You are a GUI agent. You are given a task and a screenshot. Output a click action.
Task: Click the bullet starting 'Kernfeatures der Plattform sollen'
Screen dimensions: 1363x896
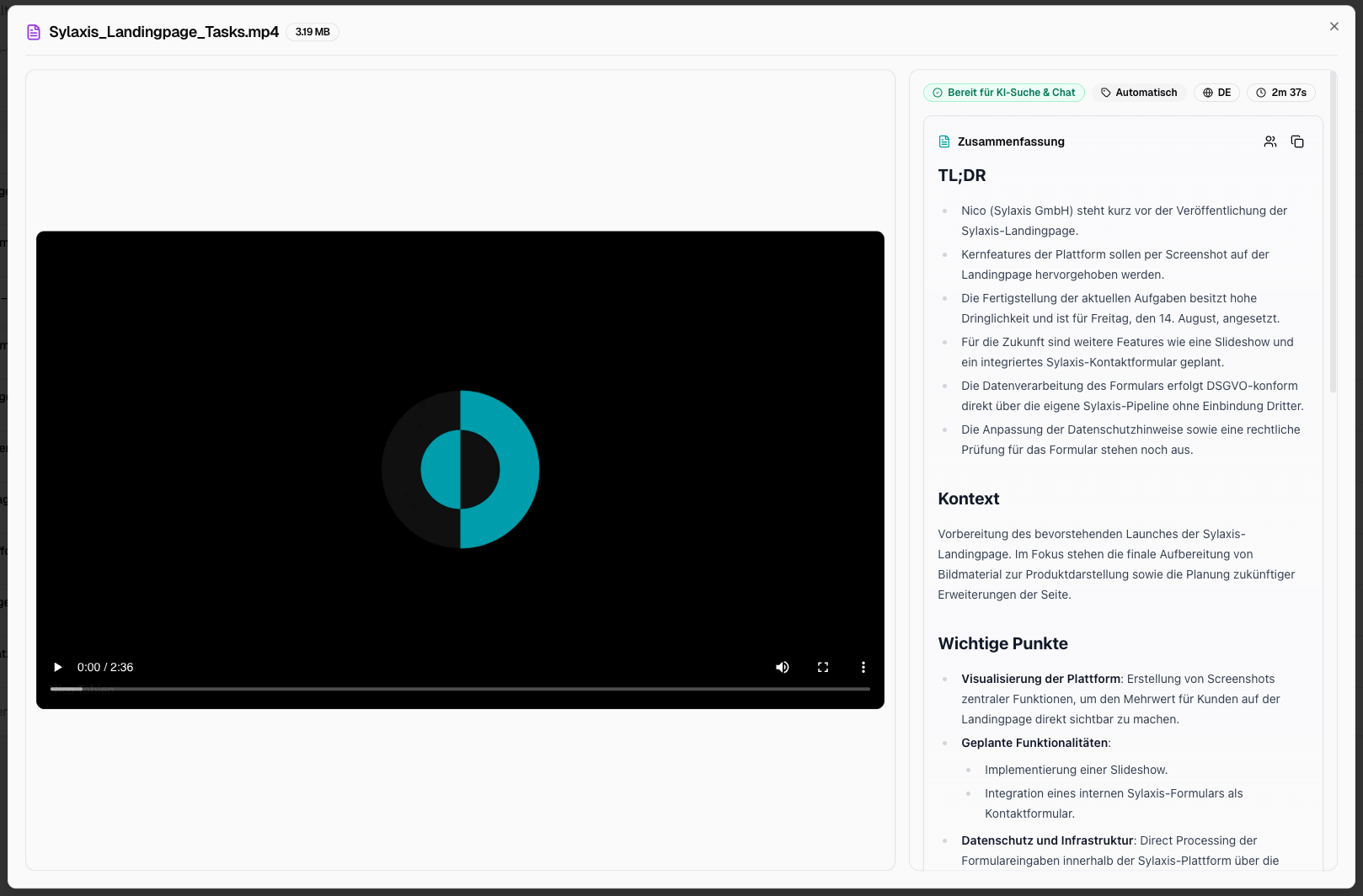pyautogui.click(x=1115, y=264)
